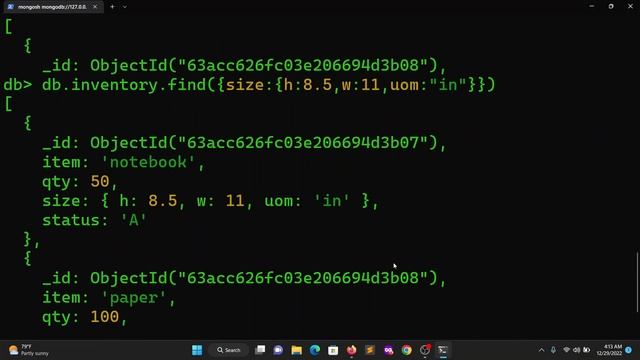
Task: Select the mongosh mongodb terminal tab
Action: tap(52, 7)
